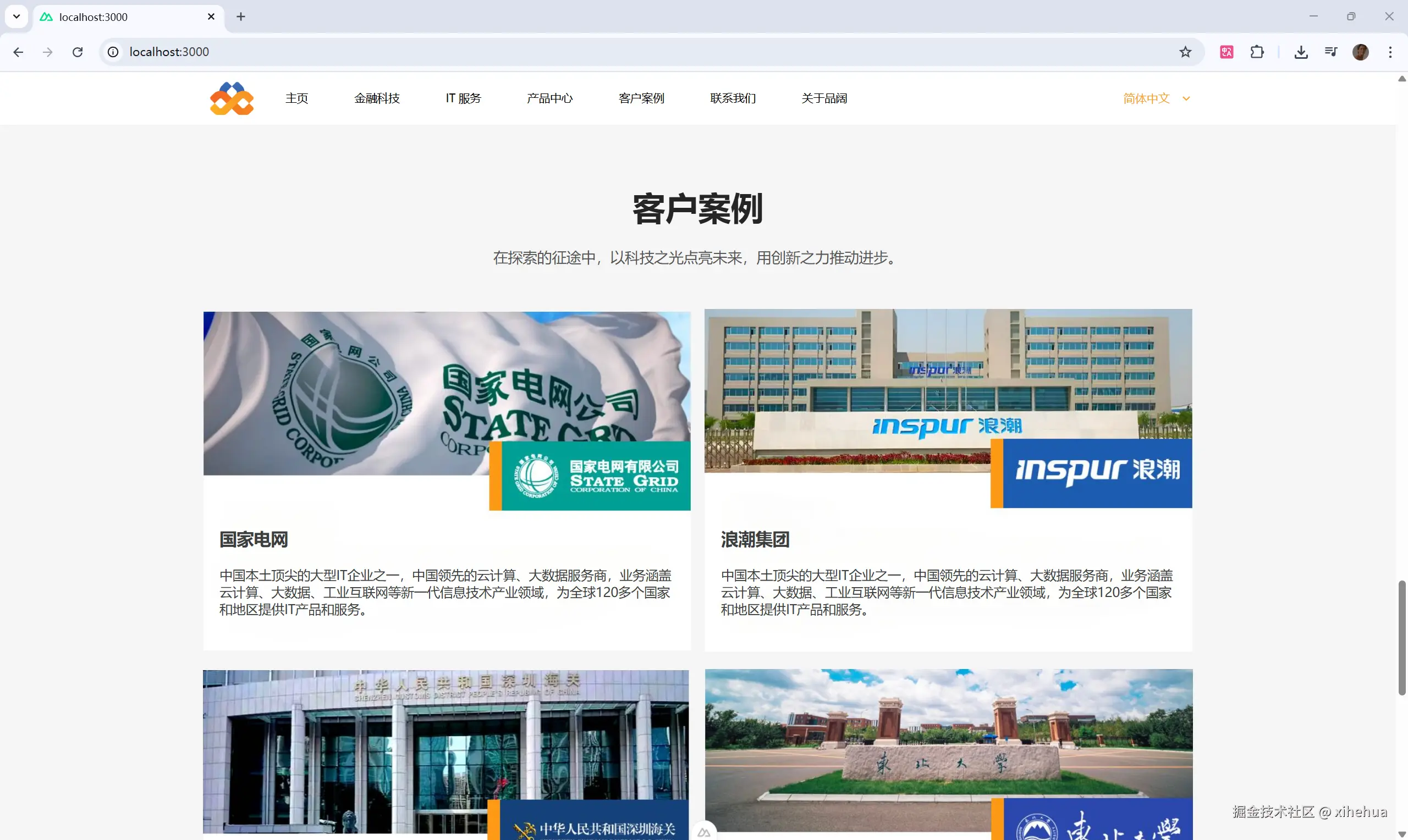Open the tab search chevron dropdown
Image resolution: width=1408 pixels, height=840 pixels.
pyautogui.click(x=16, y=16)
